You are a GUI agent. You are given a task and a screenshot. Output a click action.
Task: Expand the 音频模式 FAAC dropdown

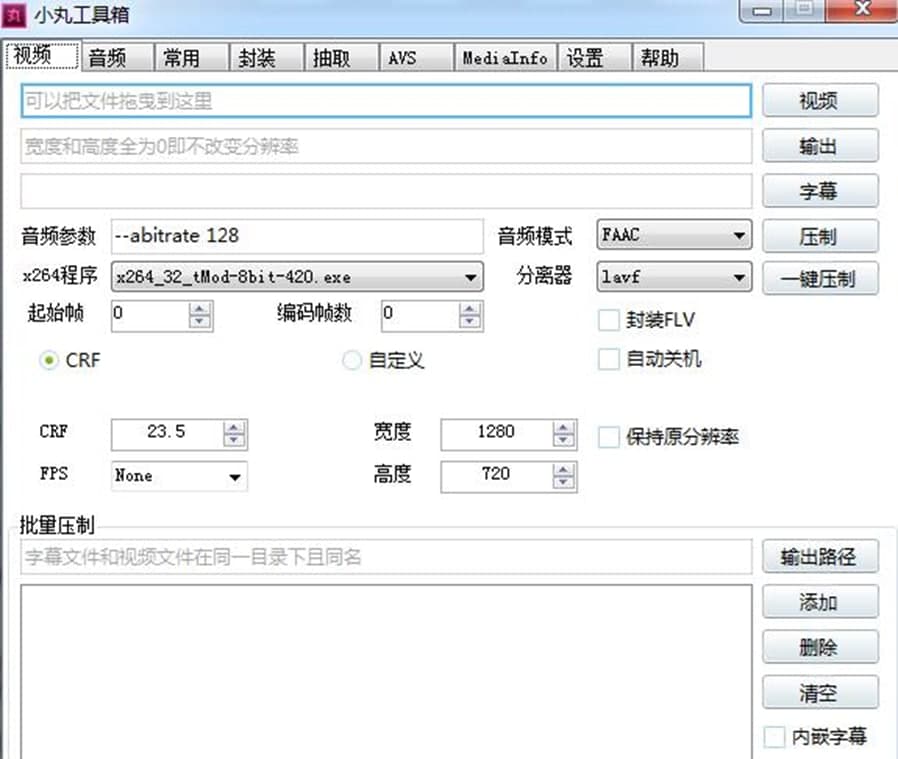(x=675, y=235)
